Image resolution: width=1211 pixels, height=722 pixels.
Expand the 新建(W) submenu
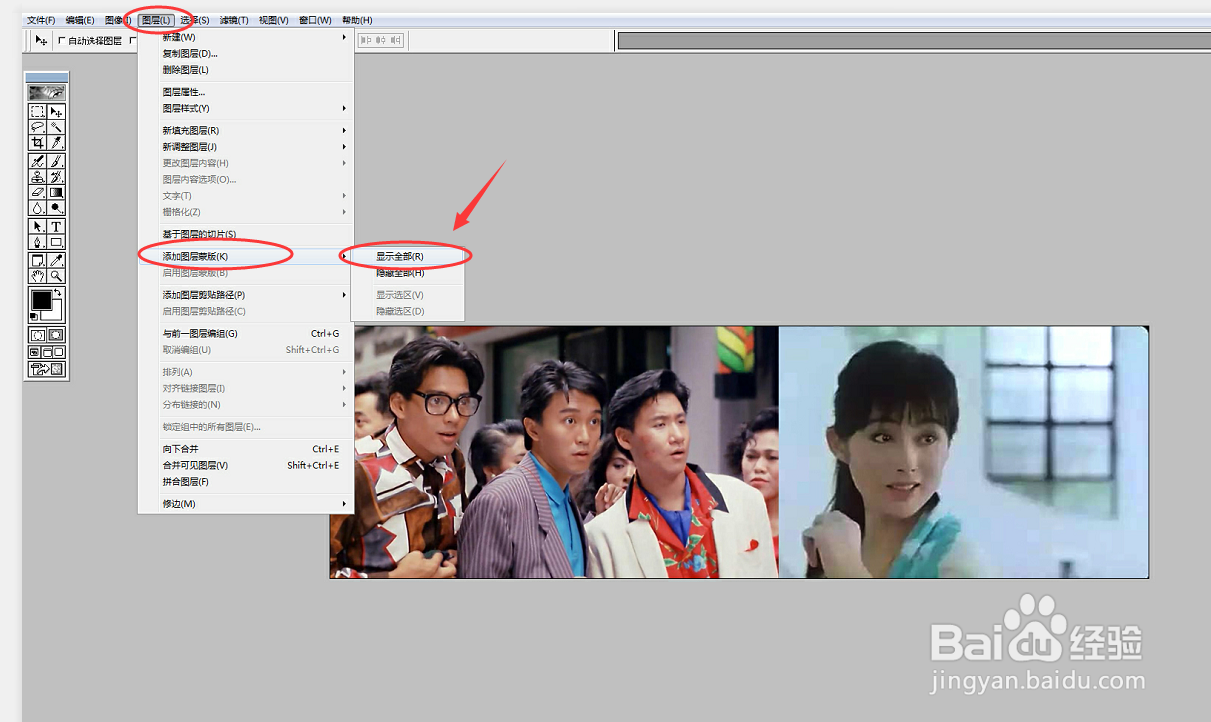246,37
